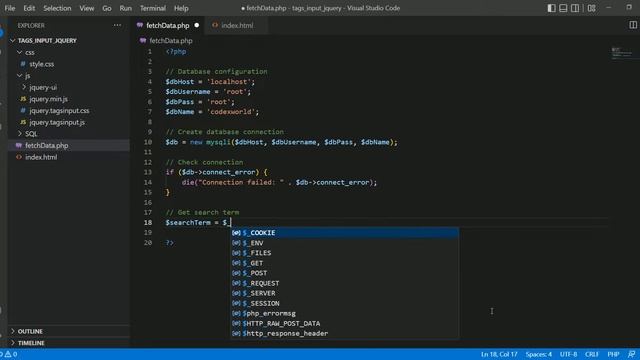Change PHP language mode

(613, 354)
